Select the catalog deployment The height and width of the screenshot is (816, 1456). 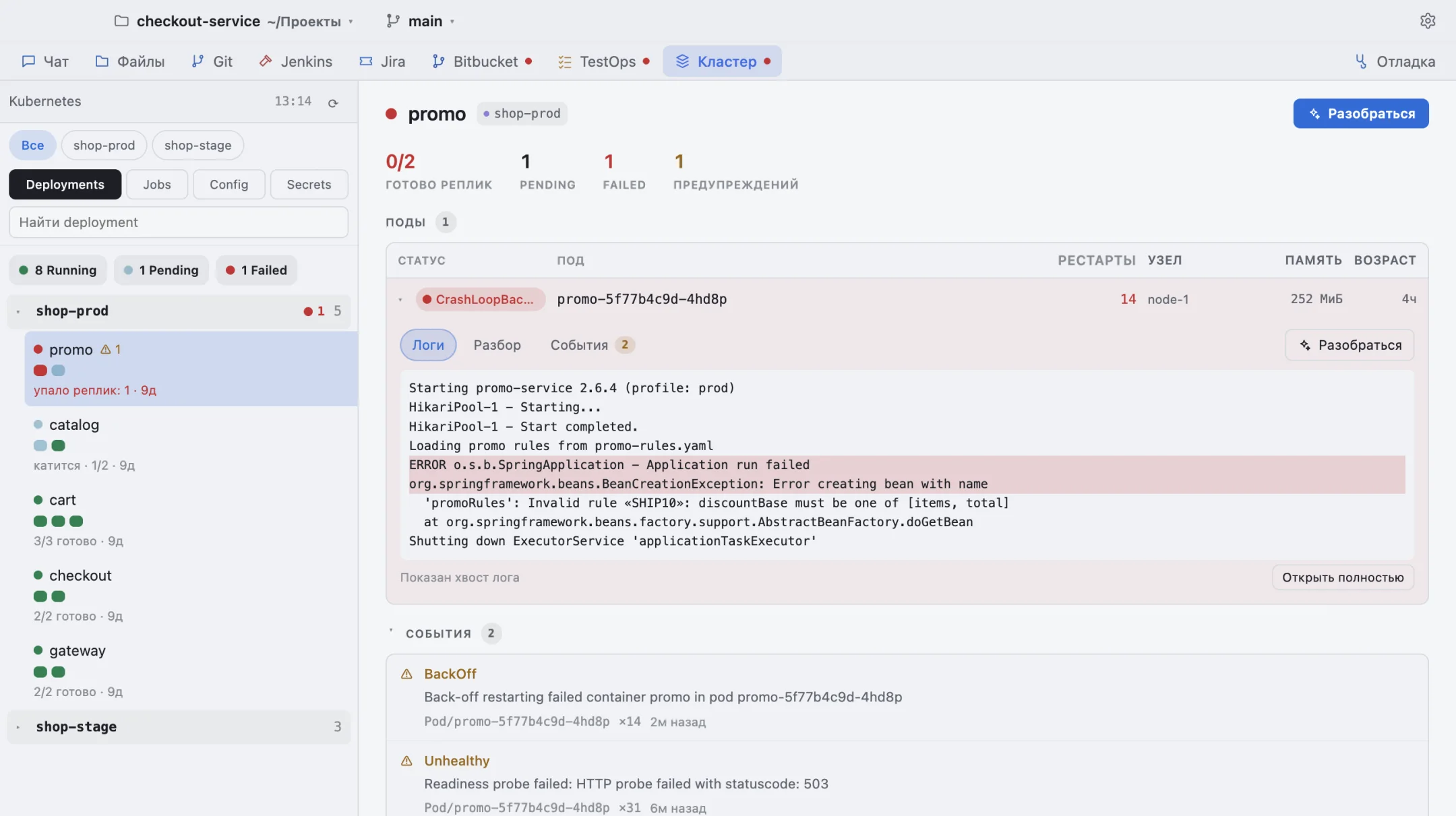[x=191, y=444]
